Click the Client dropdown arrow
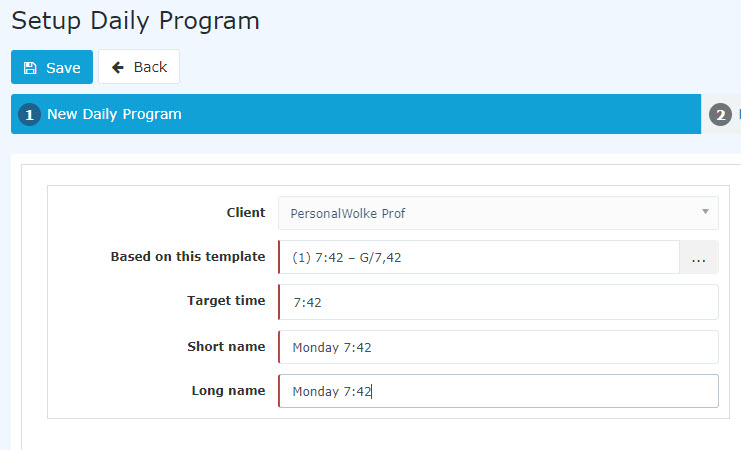741x450 pixels. coord(705,212)
